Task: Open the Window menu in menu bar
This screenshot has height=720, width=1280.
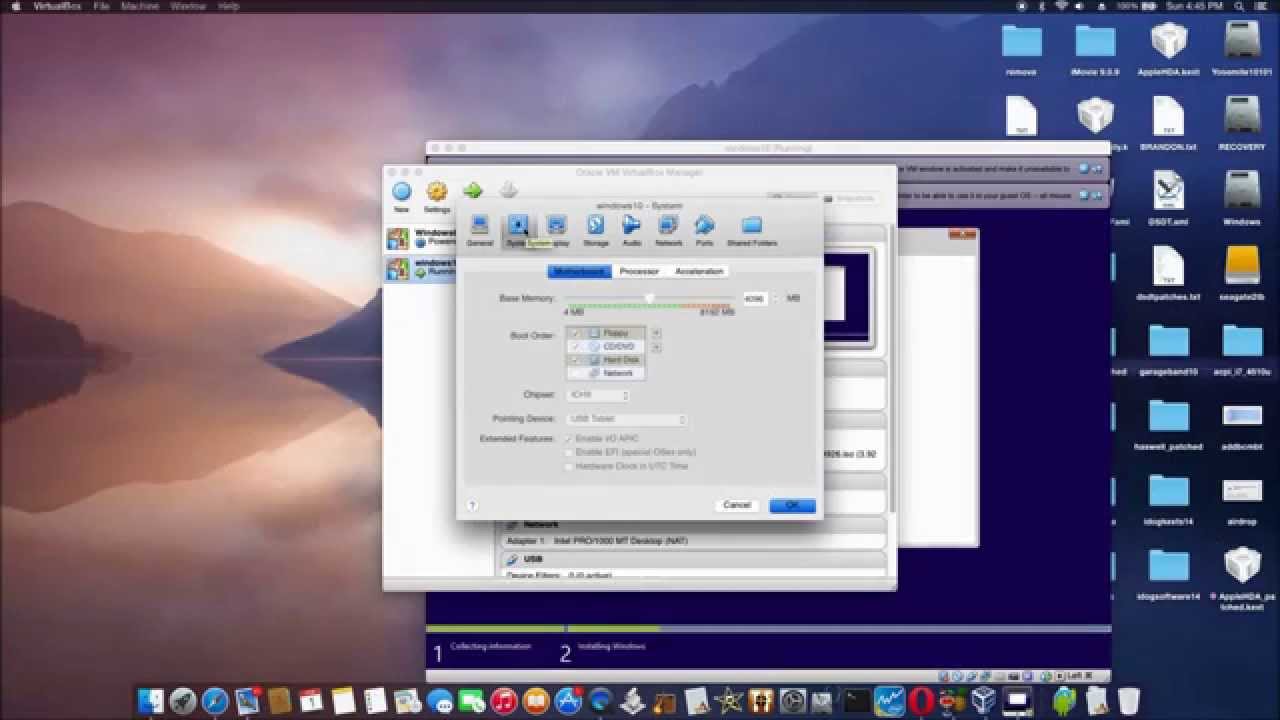Action: (x=189, y=6)
